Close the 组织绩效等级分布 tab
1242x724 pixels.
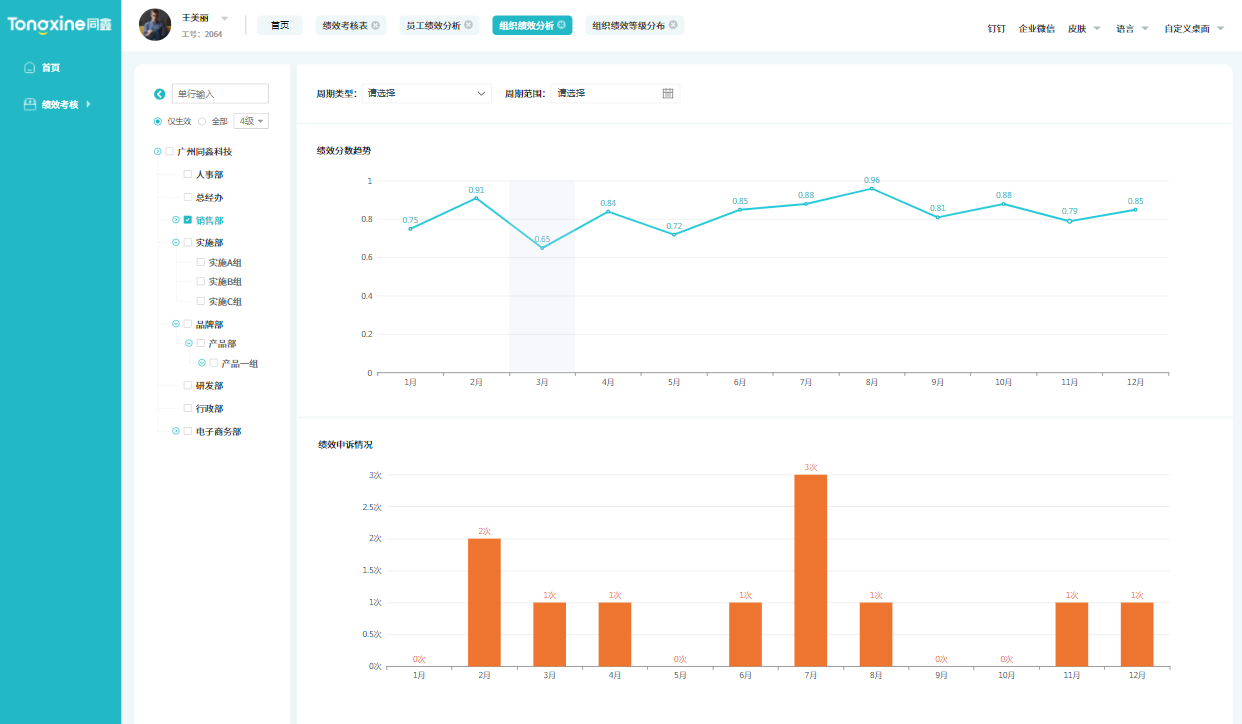point(673,25)
